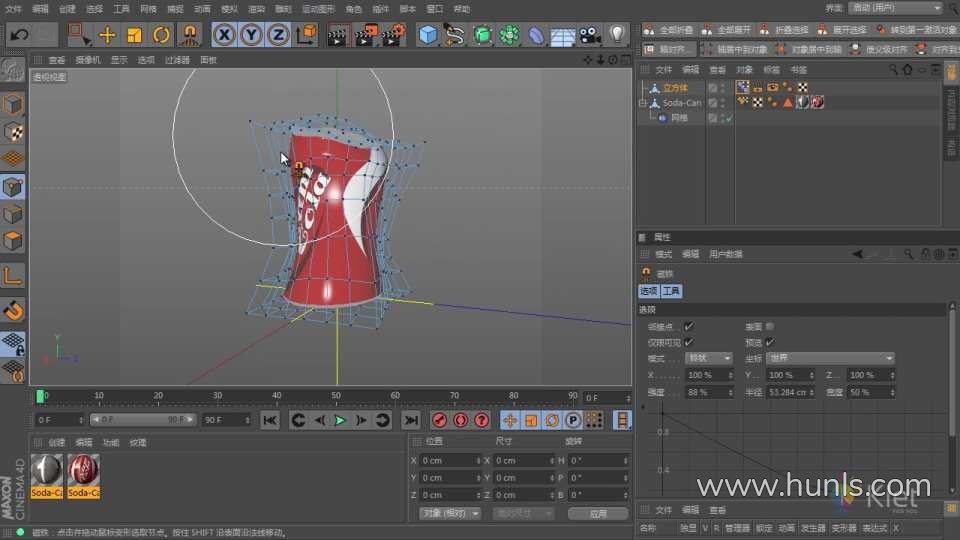Click the 展开选择 button
This screenshot has width=960, height=540.
[842, 29]
